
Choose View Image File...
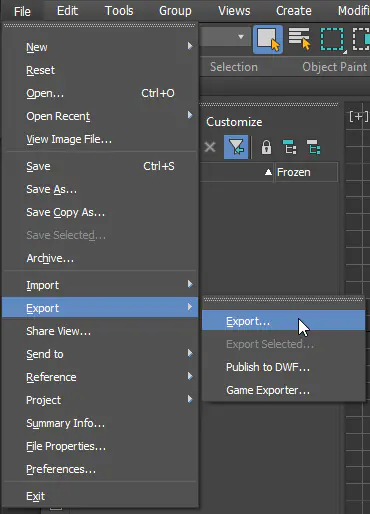pyautogui.click(x=100, y=139)
